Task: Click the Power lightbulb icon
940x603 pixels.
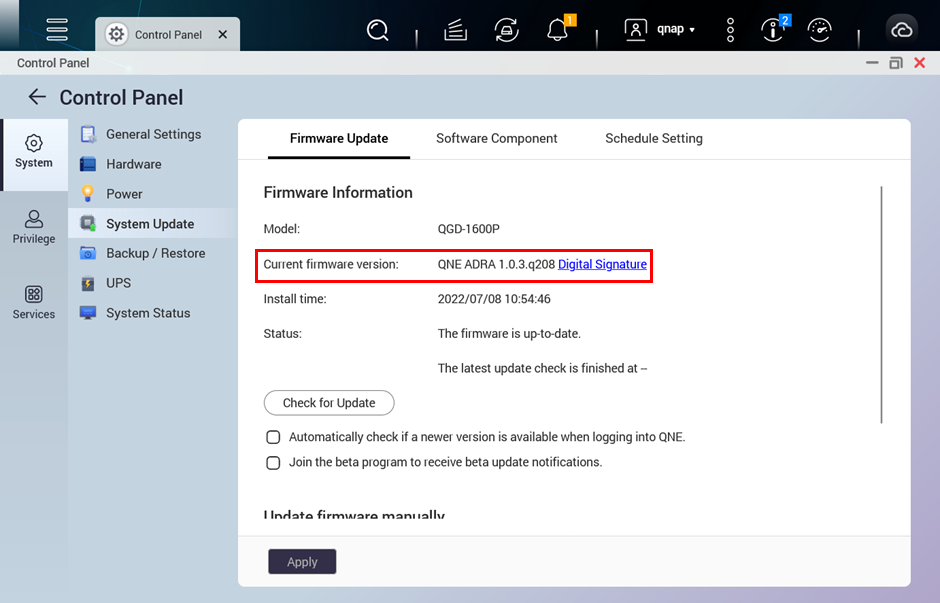Action: tap(88, 193)
